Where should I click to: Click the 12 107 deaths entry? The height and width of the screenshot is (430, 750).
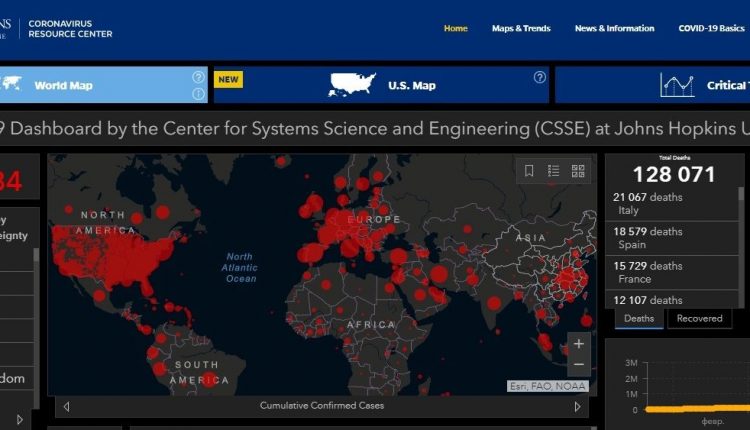click(672, 300)
